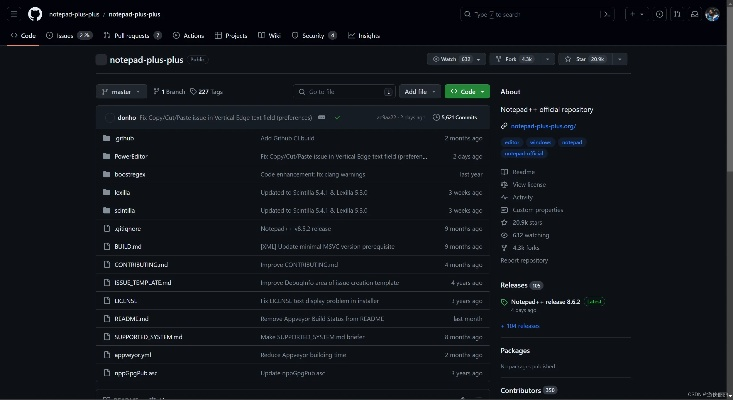This screenshot has width=733, height=400.
Task: Switch to the Actions tab
Action: (190, 35)
